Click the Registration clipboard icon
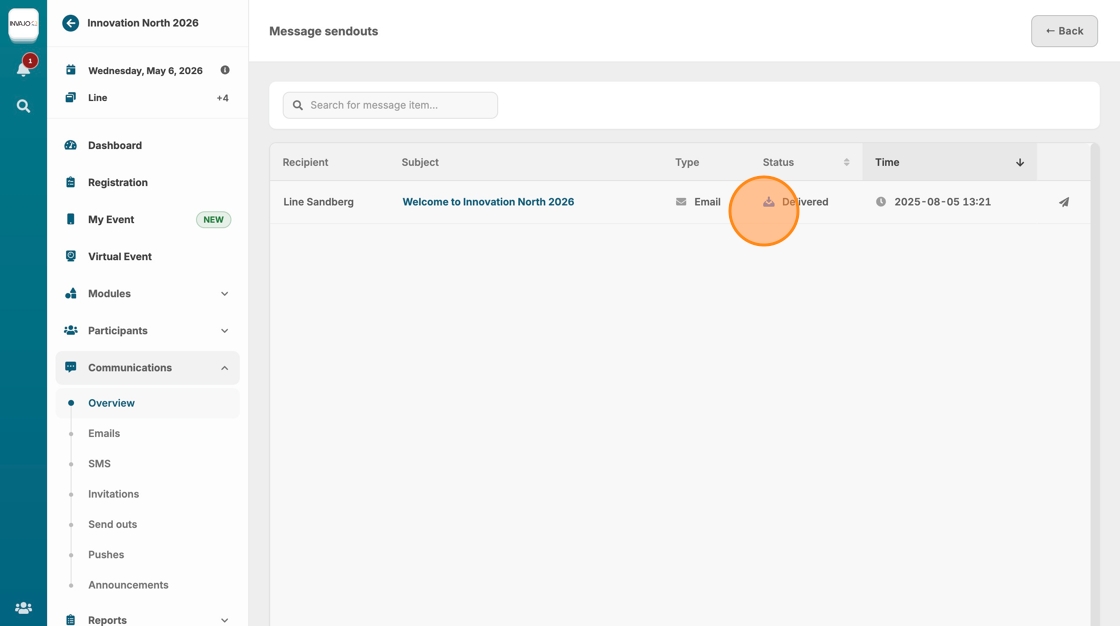 click(x=71, y=182)
